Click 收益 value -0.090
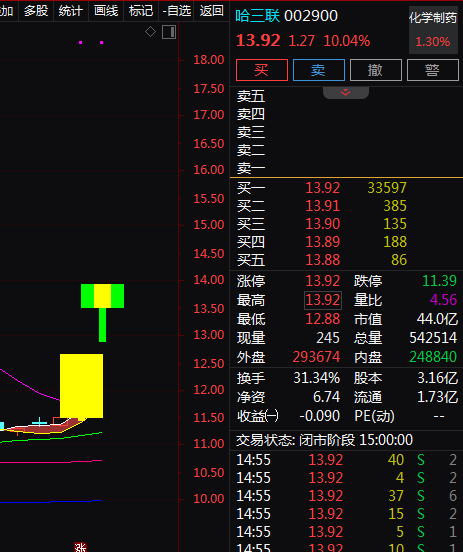Viewport: 463px width, 552px height. coord(320,416)
